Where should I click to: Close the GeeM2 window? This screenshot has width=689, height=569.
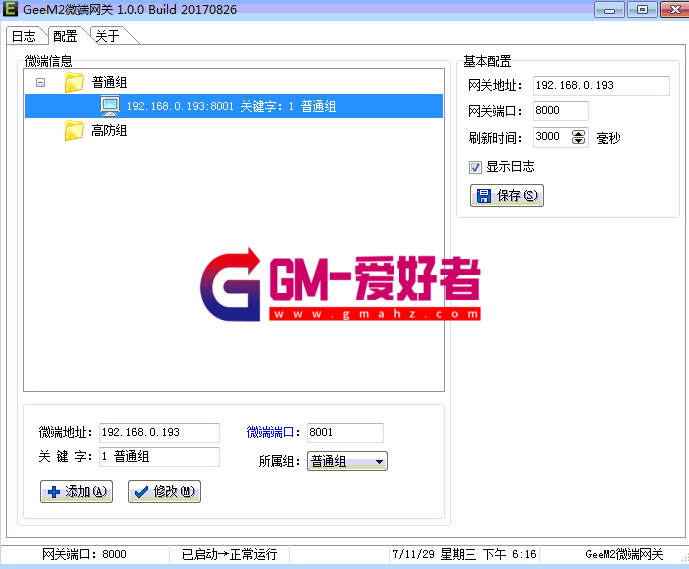pos(674,10)
